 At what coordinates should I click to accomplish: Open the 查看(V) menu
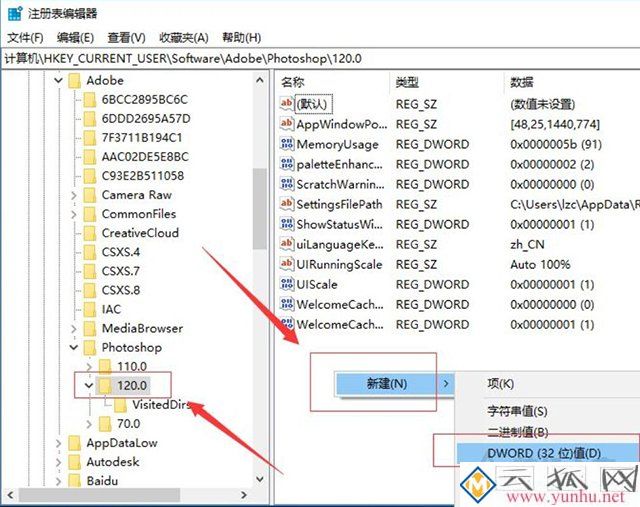click(x=127, y=38)
